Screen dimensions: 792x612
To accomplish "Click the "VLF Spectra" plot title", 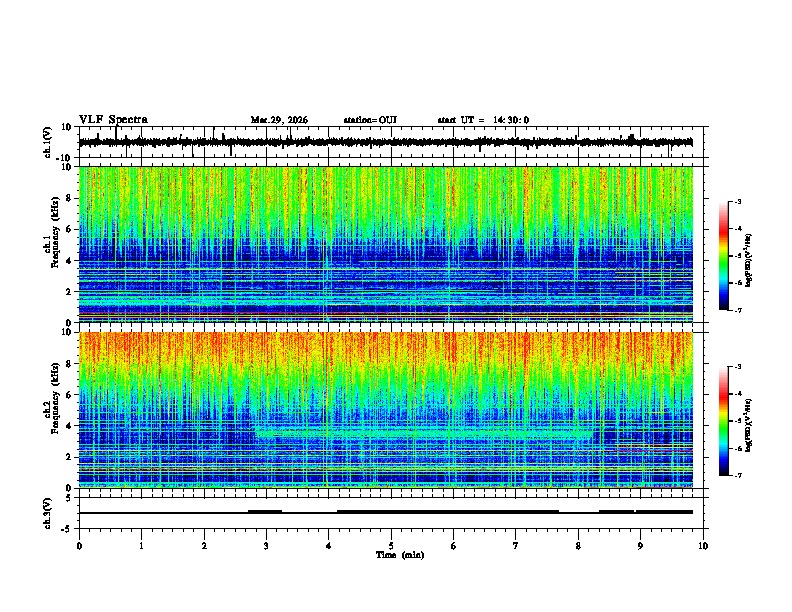I will pos(113,120).
